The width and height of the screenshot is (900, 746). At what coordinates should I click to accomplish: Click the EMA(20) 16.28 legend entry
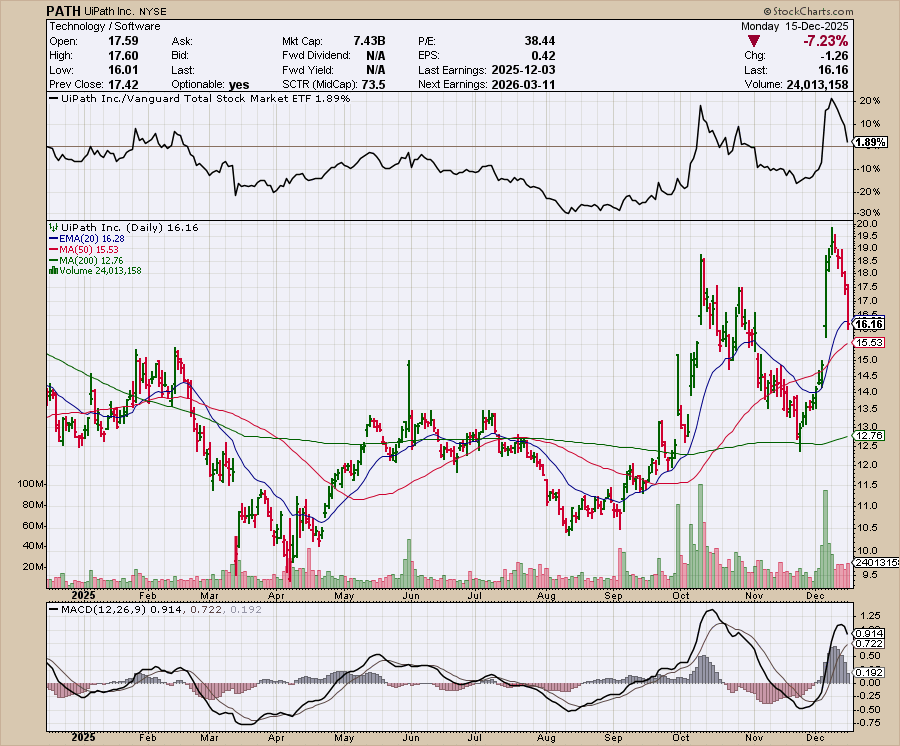(87, 239)
